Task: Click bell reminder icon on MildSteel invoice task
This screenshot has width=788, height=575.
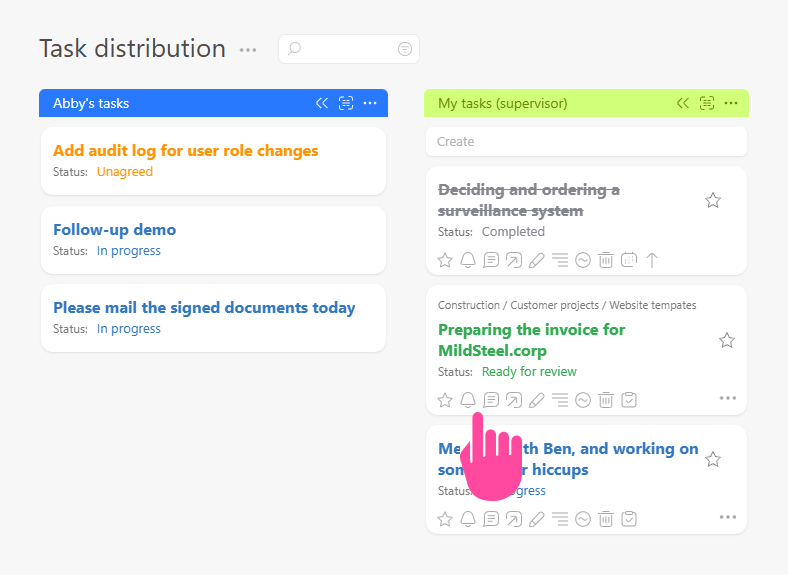Action: click(x=468, y=400)
